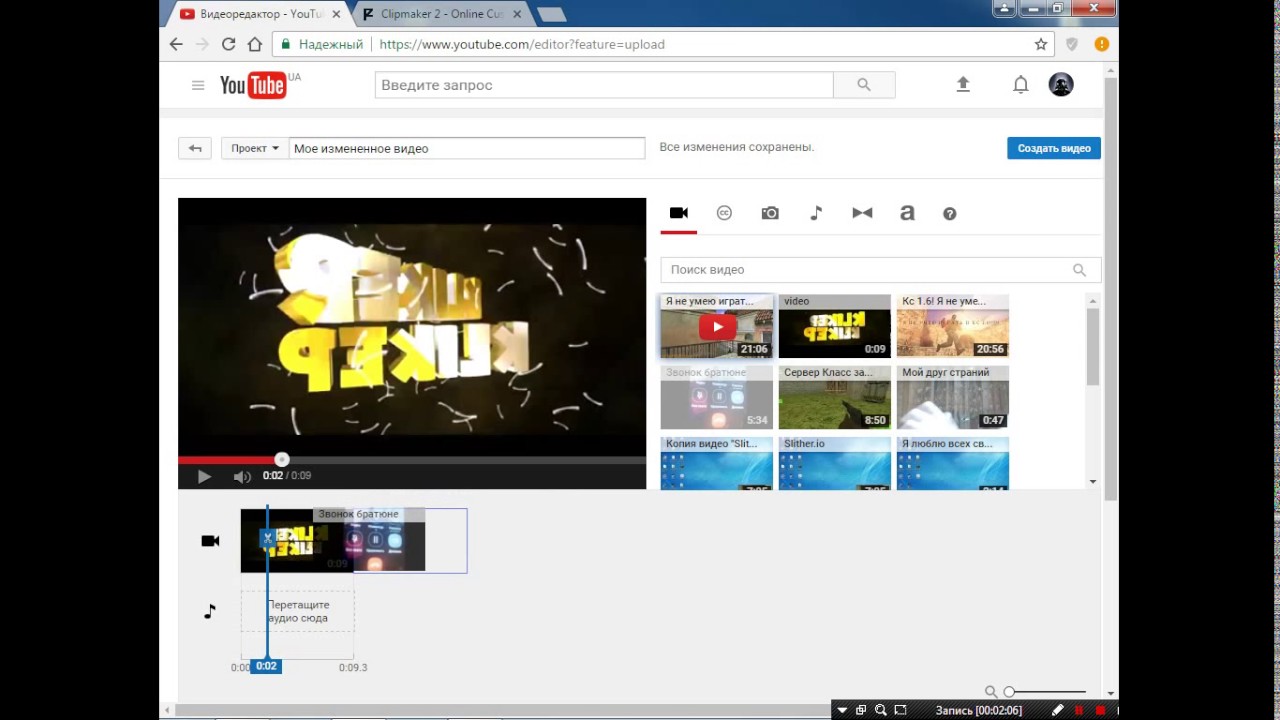Click the Создать видео button
1280x720 pixels.
point(1054,148)
